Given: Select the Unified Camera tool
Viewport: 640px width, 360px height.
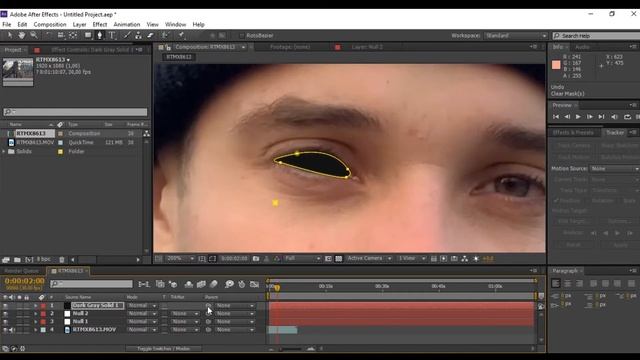Looking at the screenshot, I should coord(61,36).
